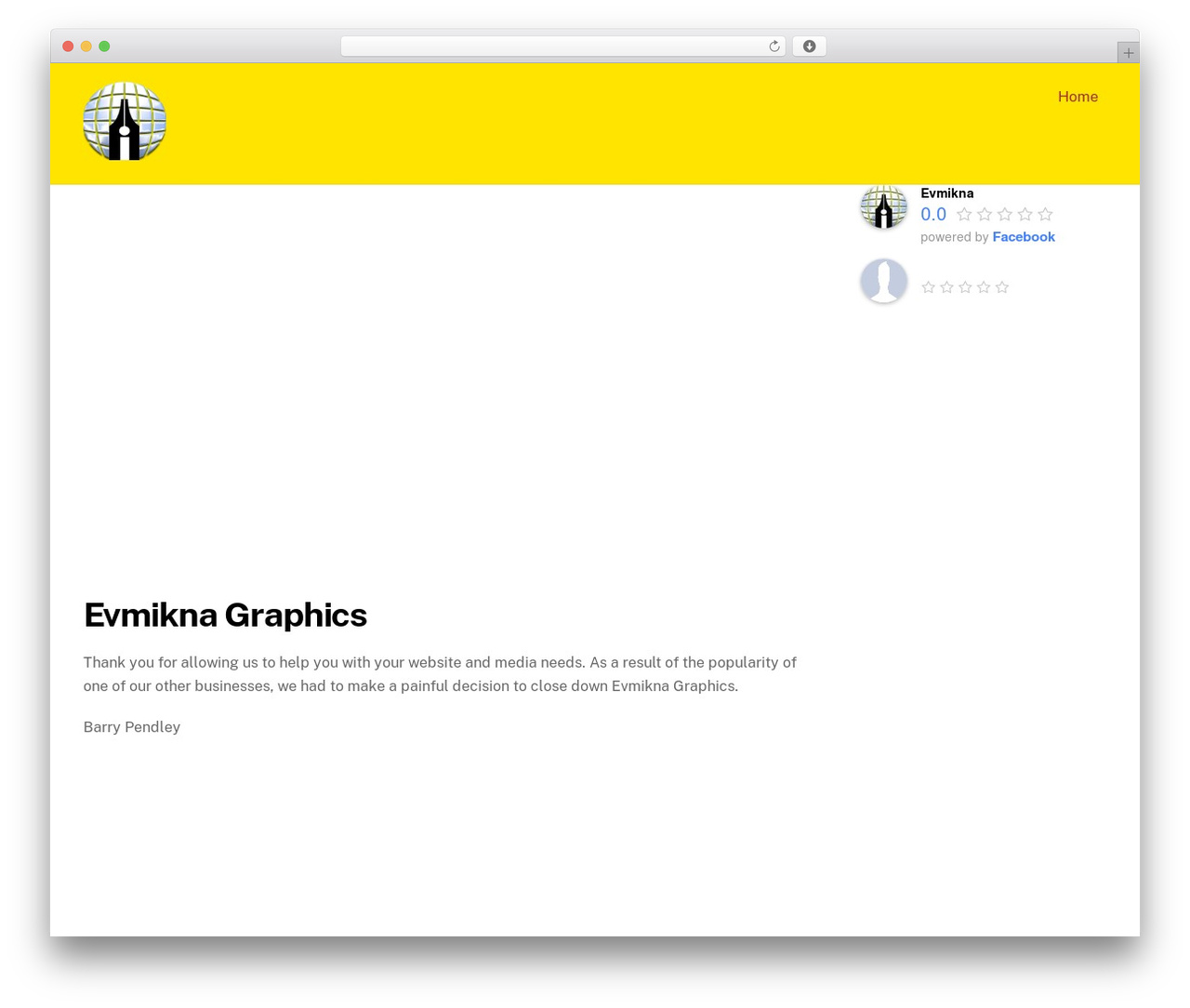Click middle star in anonymous reviewer row

(965, 287)
